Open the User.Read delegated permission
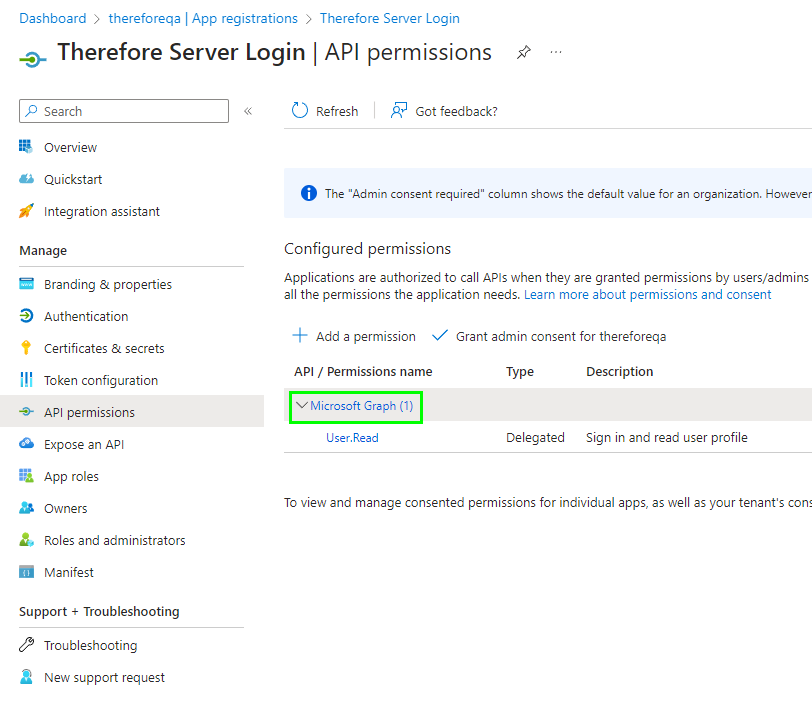 [x=351, y=437]
